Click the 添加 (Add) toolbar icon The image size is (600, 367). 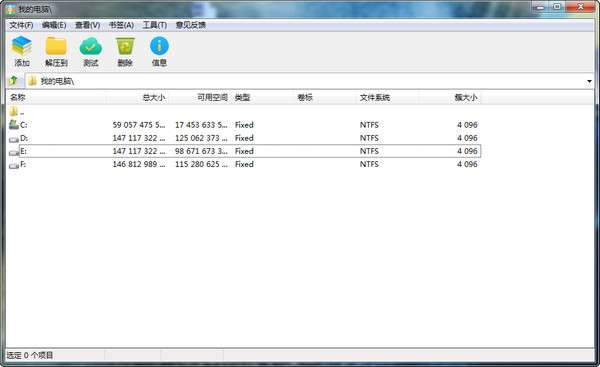pos(22,46)
